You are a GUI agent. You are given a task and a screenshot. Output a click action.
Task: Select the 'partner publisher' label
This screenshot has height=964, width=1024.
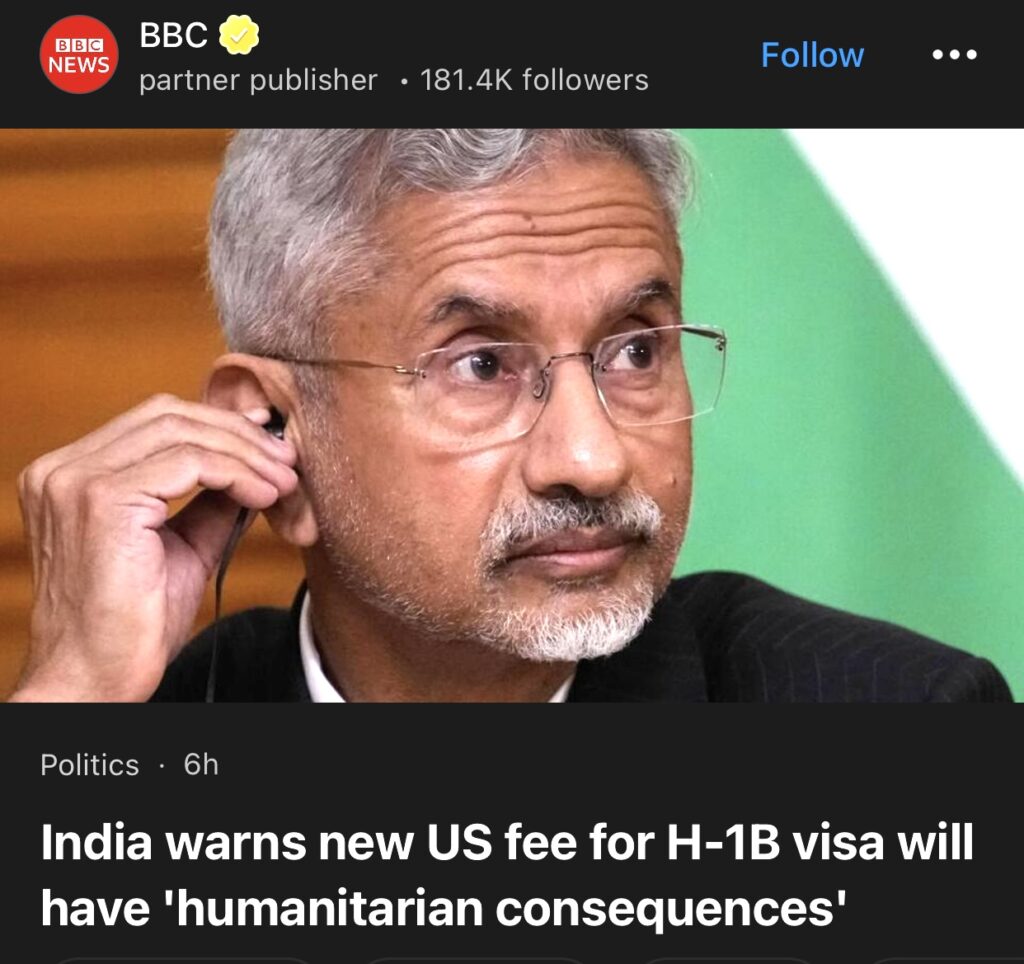tap(259, 81)
